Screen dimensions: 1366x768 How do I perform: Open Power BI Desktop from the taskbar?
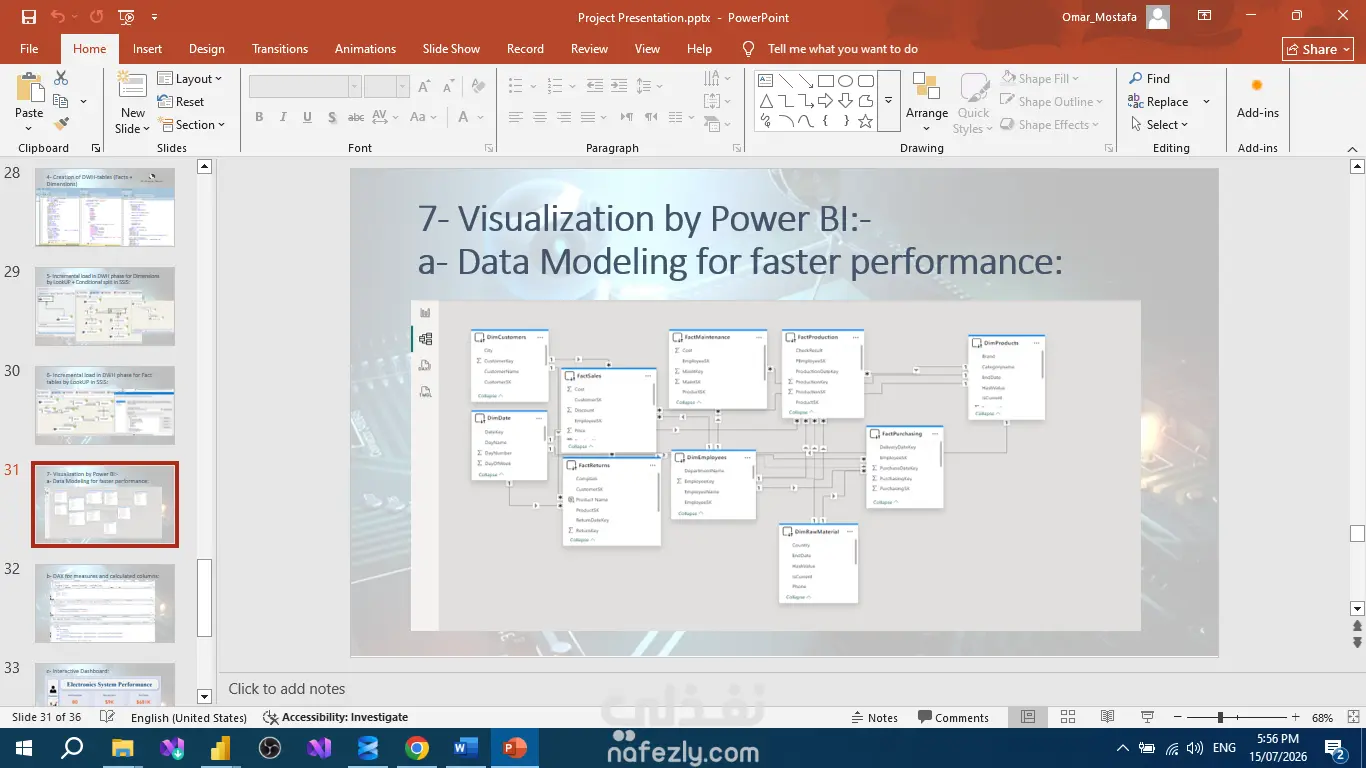pos(221,748)
